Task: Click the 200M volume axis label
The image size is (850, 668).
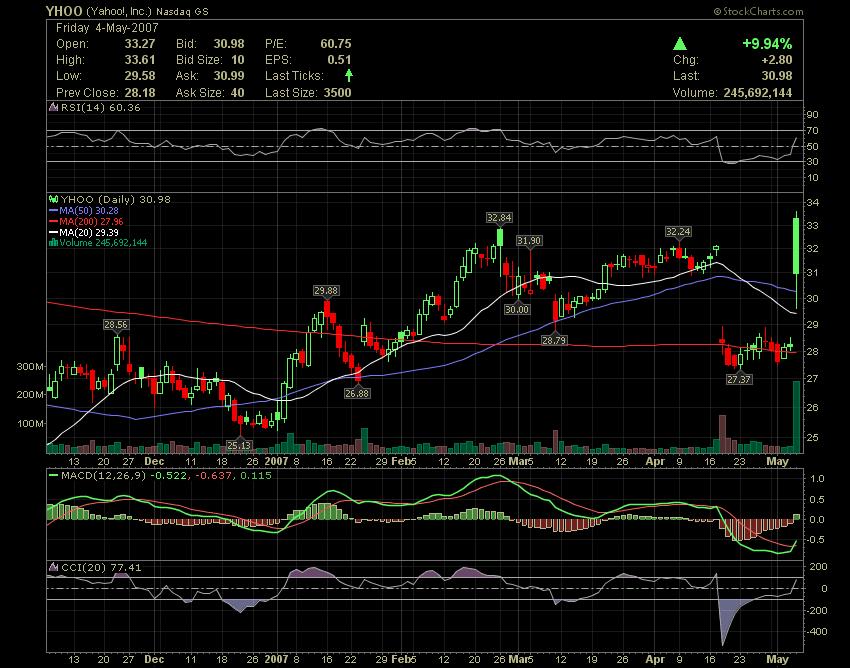Action: [x=30, y=395]
